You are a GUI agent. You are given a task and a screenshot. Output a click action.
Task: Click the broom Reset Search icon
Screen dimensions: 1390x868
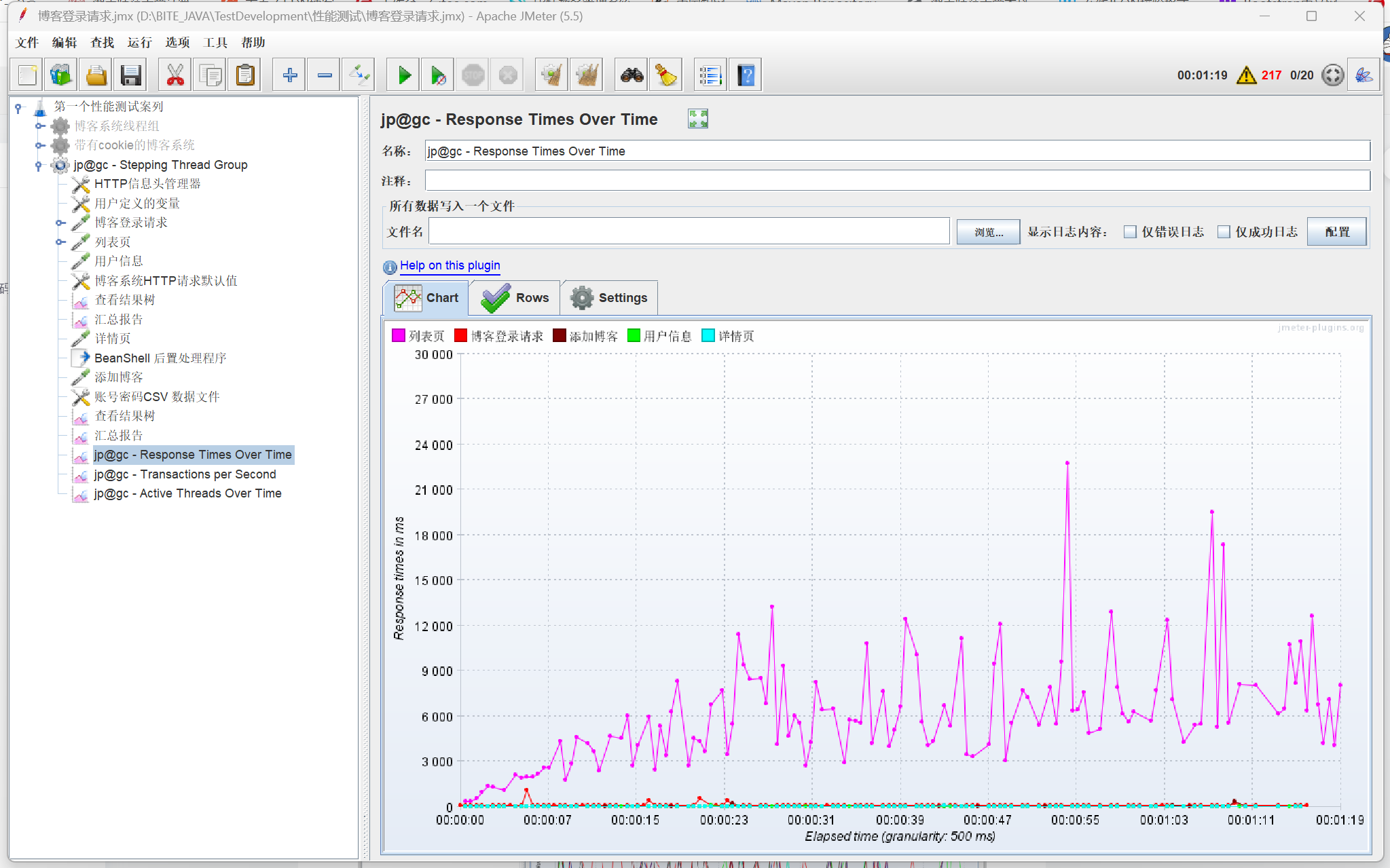[666, 75]
